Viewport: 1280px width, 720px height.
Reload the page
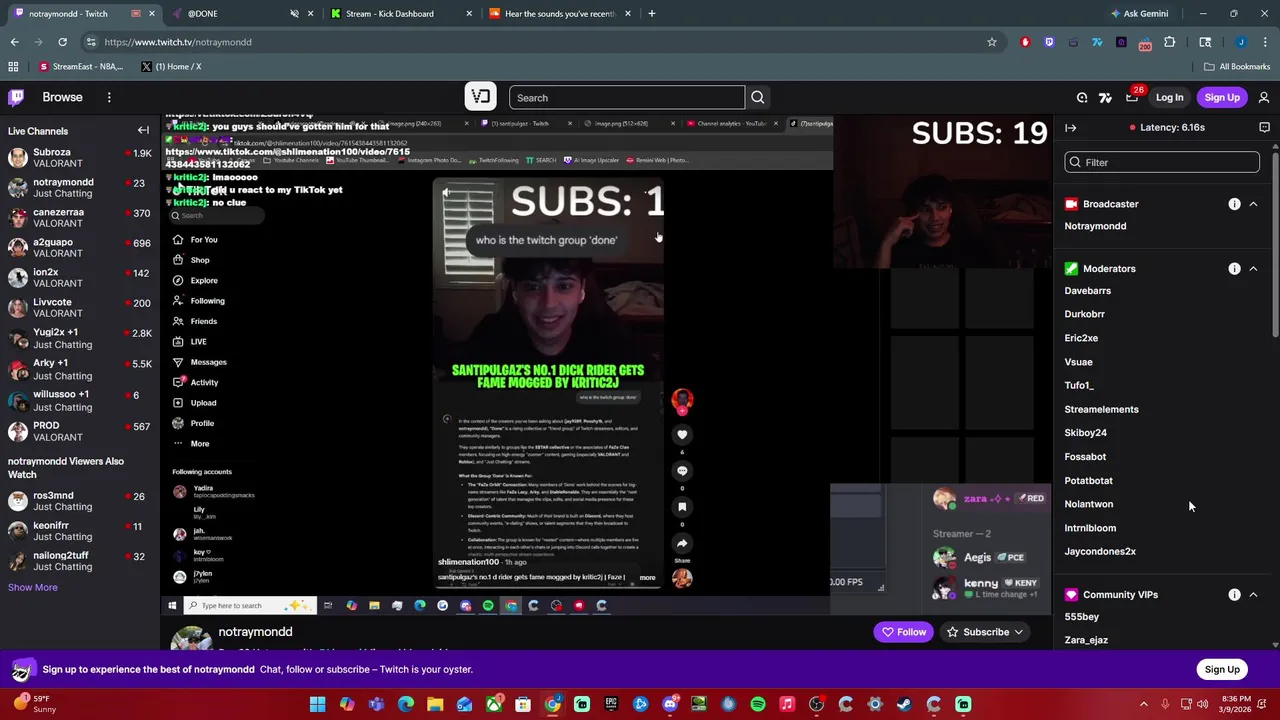pos(62,42)
